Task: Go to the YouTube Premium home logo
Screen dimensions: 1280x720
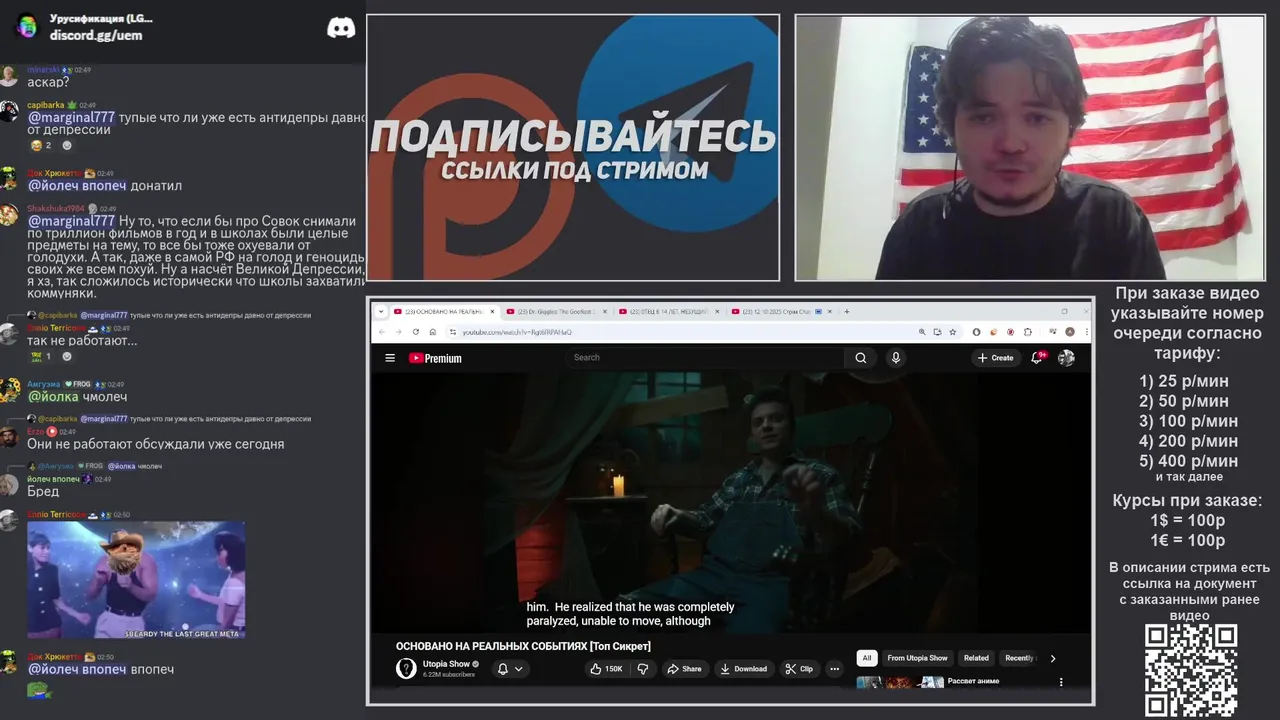Action: click(435, 358)
